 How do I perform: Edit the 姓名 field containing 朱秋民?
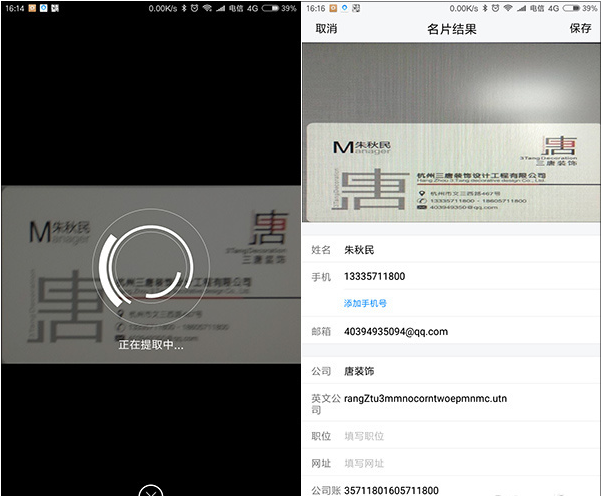pyautogui.click(x=451, y=250)
